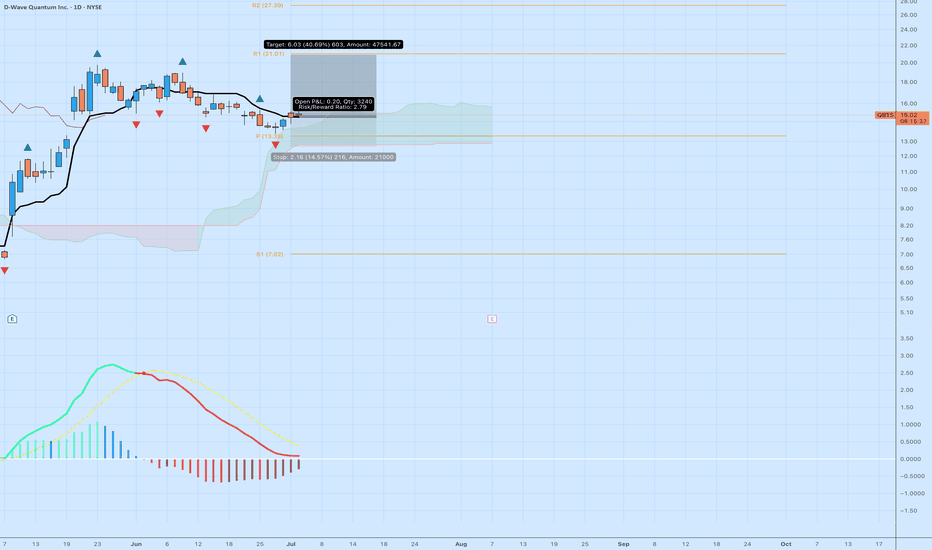This screenshot has width=932, height=550.
Task: Click 2.50 on the MACD scale
Action: (x=907, y=373)
